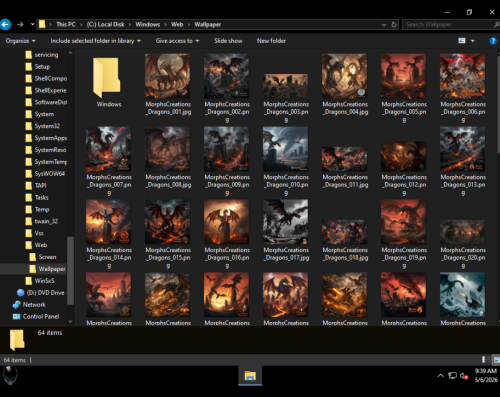Click the network tray icon
This screenshot has height=397, width=500.
pyautogui.click(x=452, y=376)
